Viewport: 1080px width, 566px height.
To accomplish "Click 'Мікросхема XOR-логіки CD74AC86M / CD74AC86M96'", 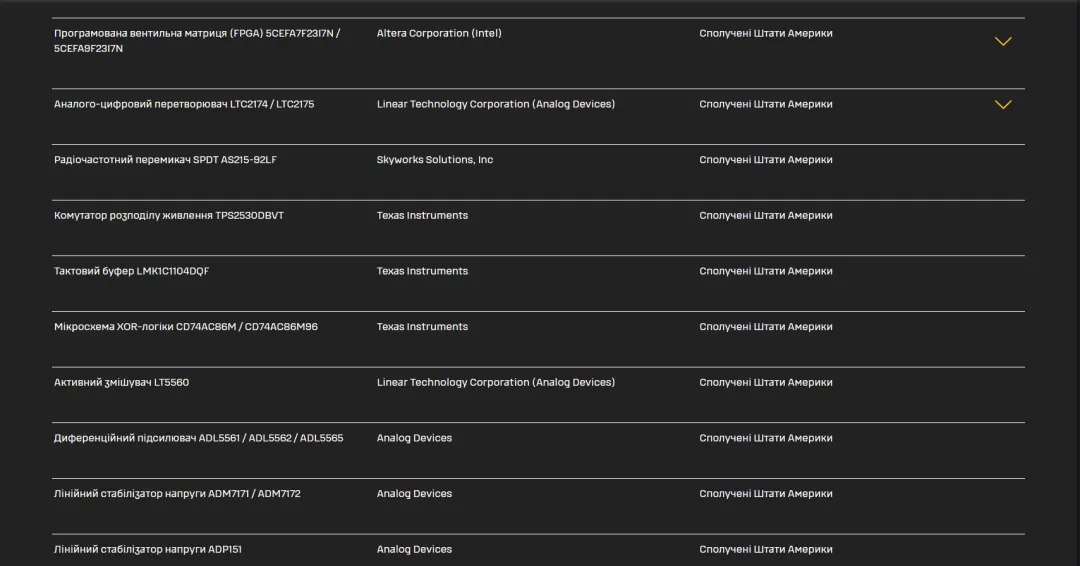I will 186,327.
